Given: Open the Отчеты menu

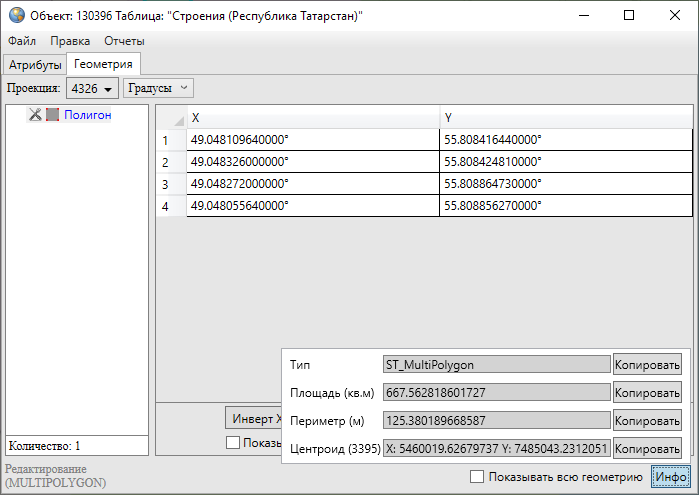Looking at the screenshot, I should [123, 41].
